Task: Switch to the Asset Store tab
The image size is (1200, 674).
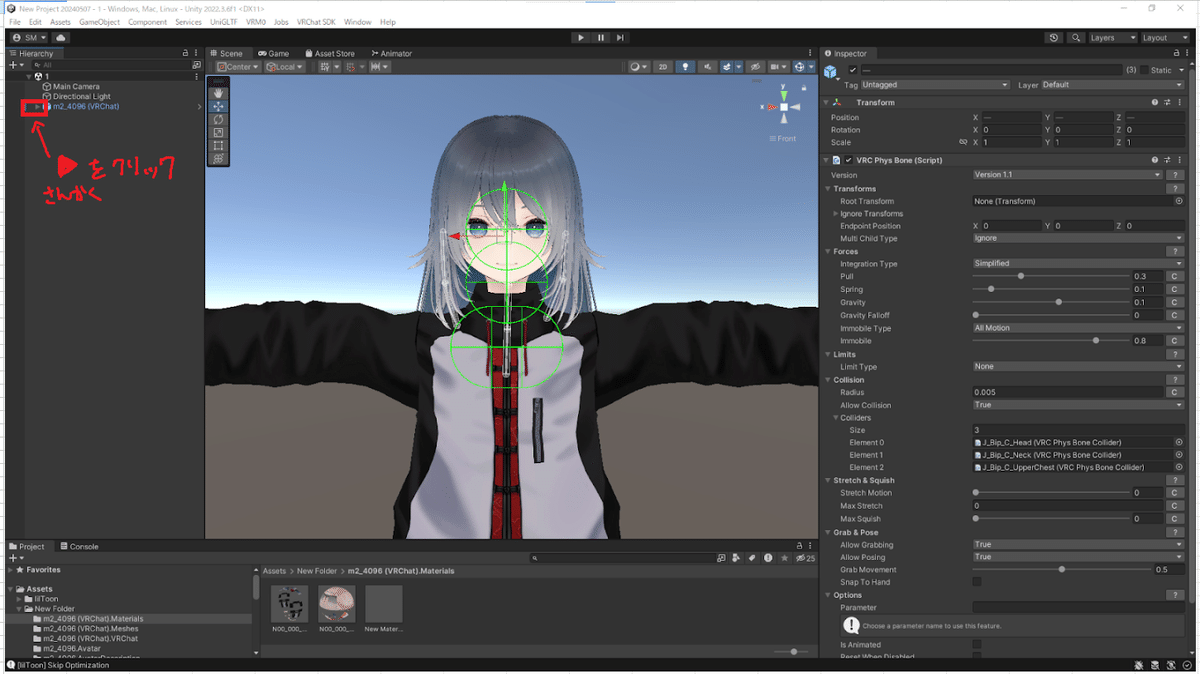Action: pos(330,53)
